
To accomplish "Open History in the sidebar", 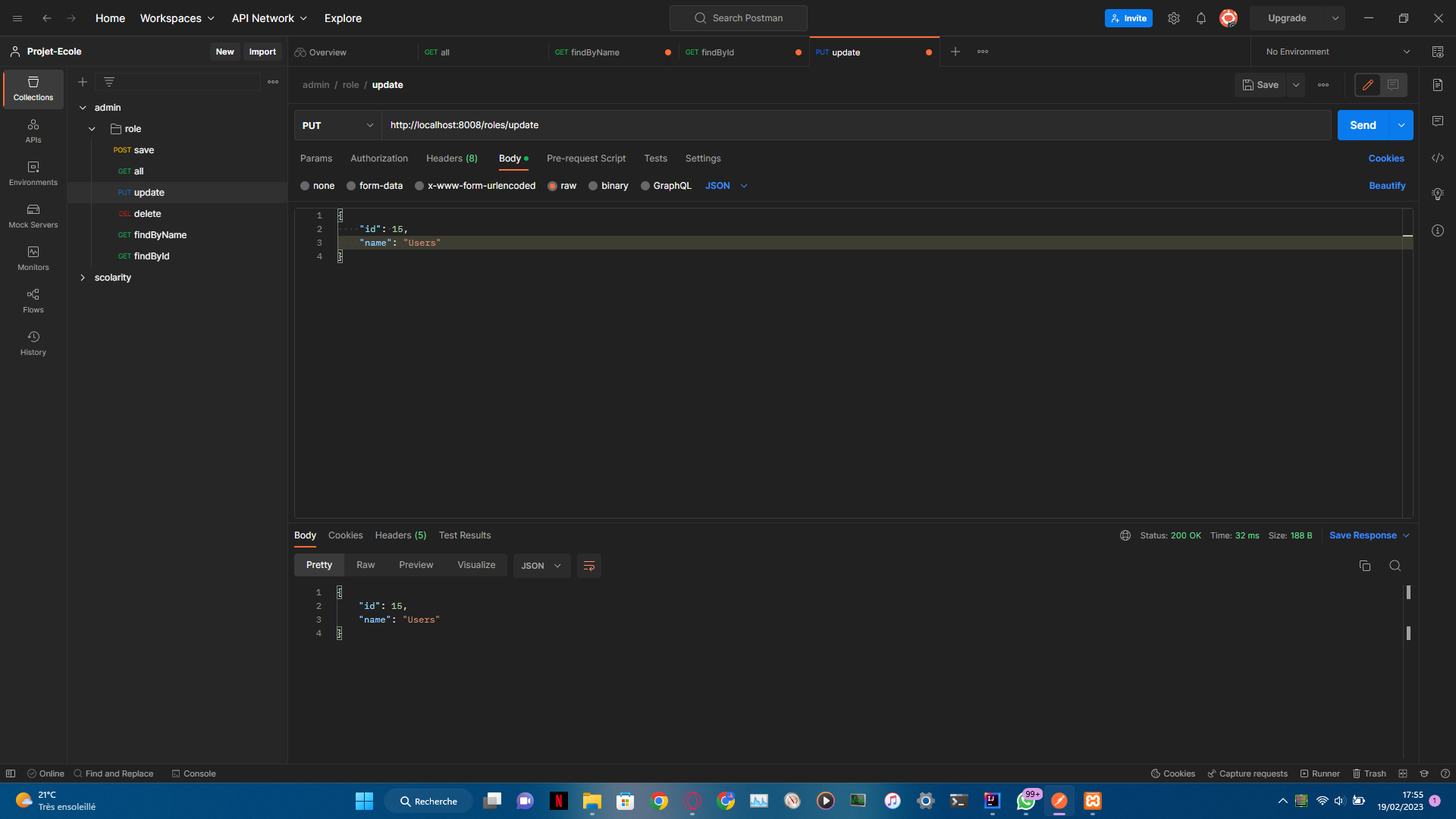I will [x=33, y=344].
